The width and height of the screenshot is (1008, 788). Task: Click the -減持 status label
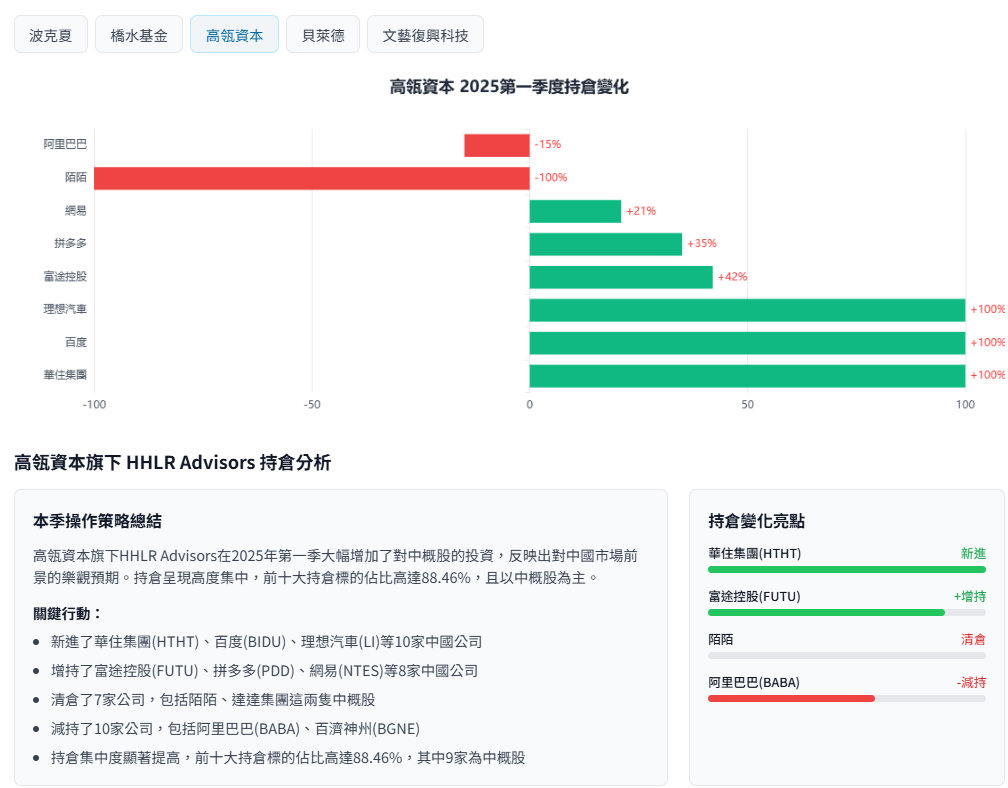971,683
